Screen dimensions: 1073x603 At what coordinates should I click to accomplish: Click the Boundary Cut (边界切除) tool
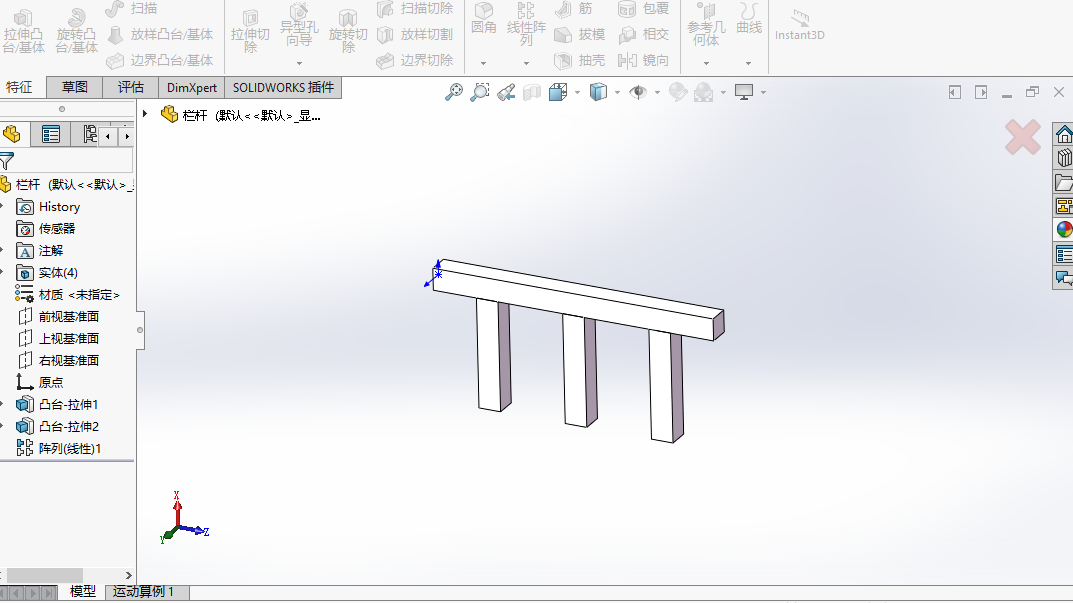pos(415,60)
